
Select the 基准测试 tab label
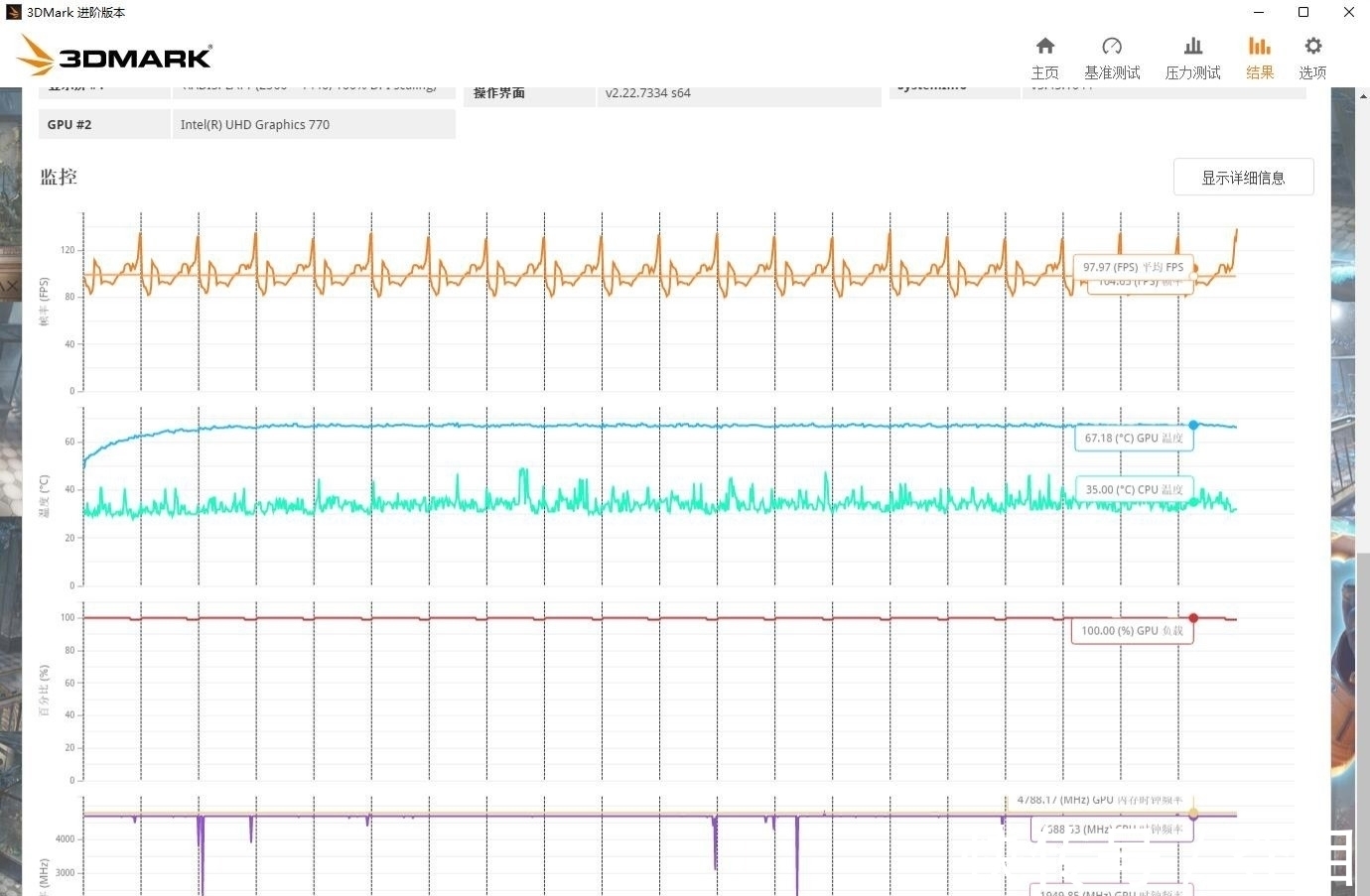(1112, 72)
